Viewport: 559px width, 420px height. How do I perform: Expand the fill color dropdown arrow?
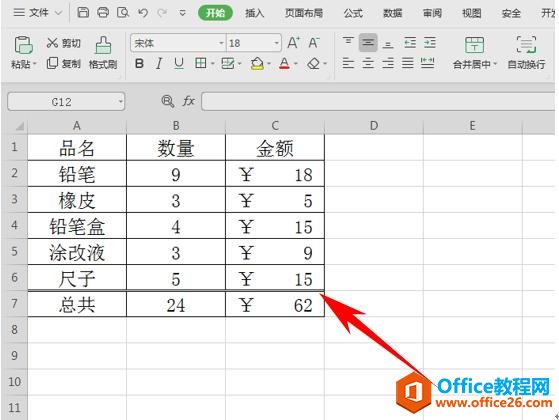click(x=269, y=64)
